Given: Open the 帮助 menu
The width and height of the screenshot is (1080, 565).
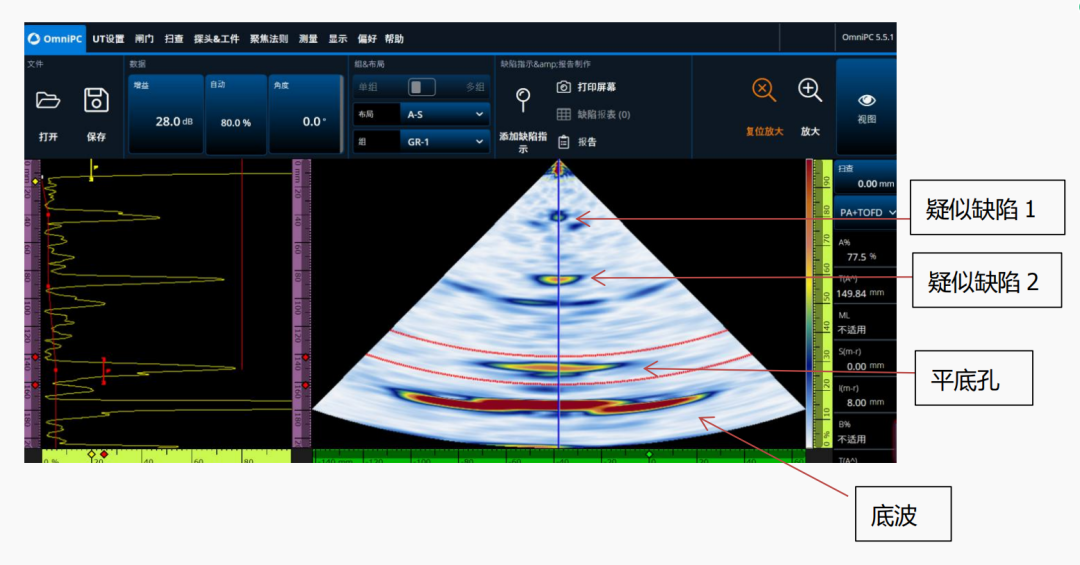Looking at the screenshot, I should [394, 39].
